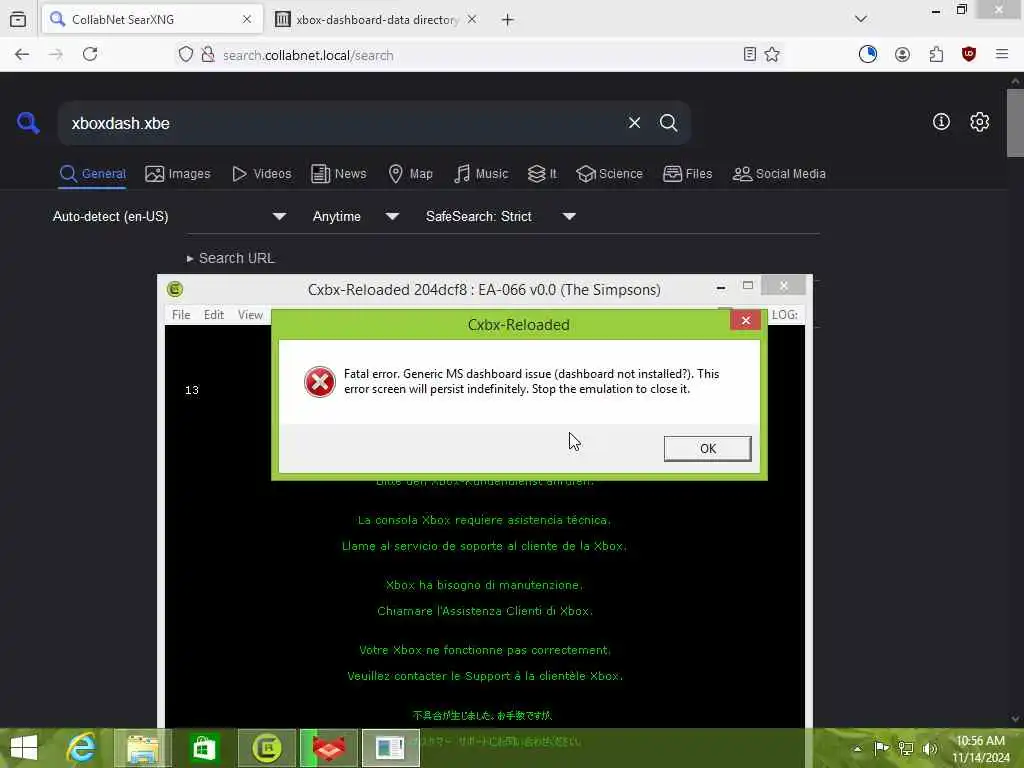Open the Firefox account icon

pyautogui.click(x=903, y=54)
